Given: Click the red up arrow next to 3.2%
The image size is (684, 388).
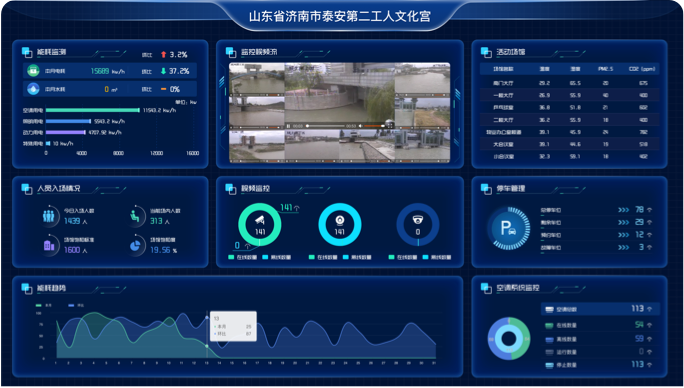Looking at the screenshot, I should [x=164, y=55].
